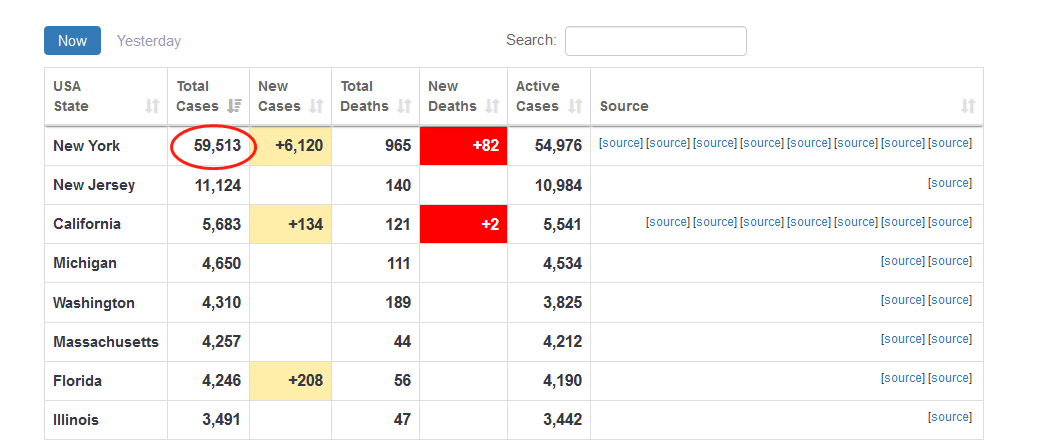The height and width of the screenshot is (440, 1062).
Task: Sort table by USA State column icon
Action: tap(152, 106)
